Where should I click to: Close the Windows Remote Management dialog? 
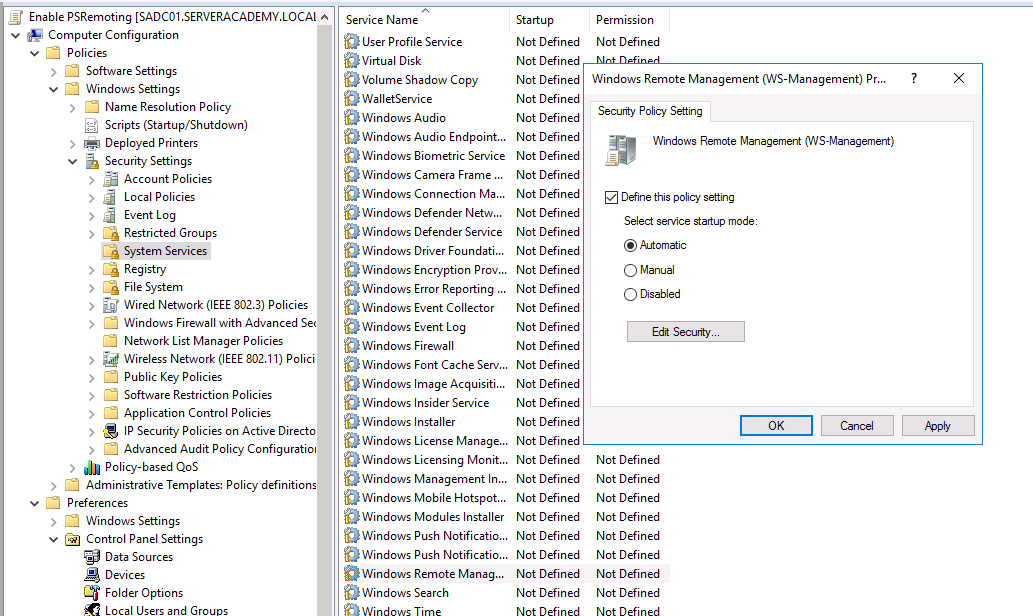coord(959,78)
